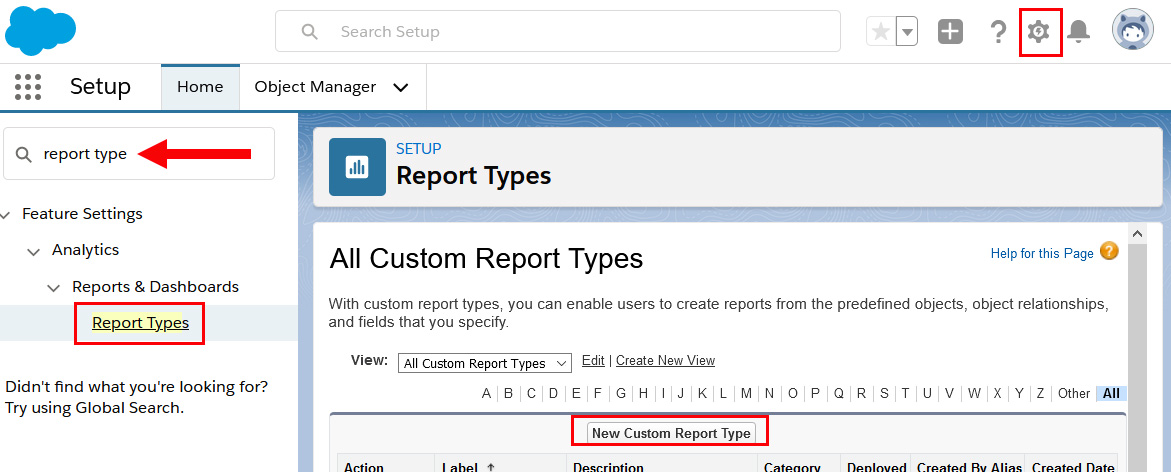Switch to the Home tab
Viewport: 1171px width, 472px height.
tap(200, 87)
